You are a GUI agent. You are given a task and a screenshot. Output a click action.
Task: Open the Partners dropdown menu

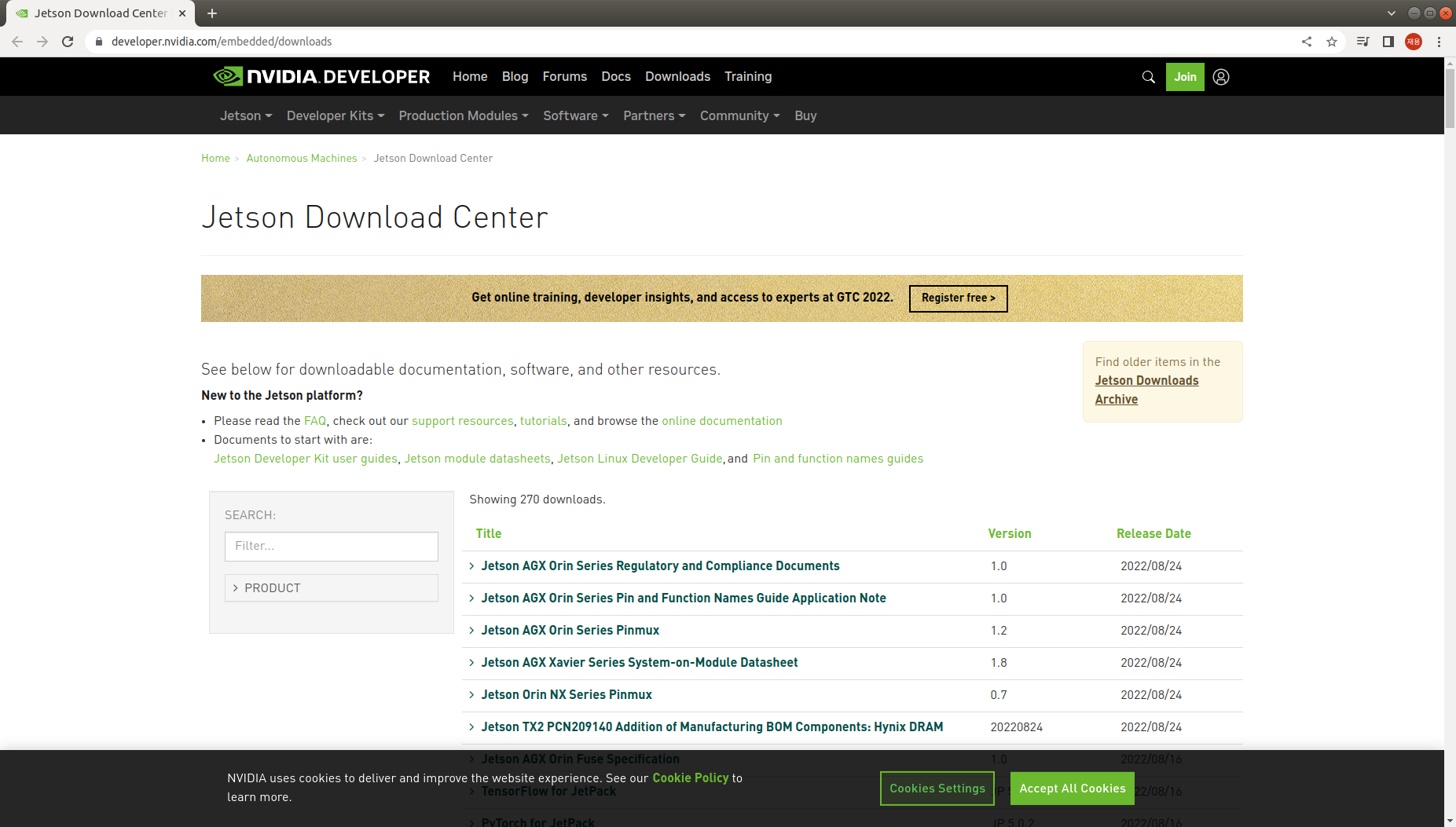(x=655, y=115)
